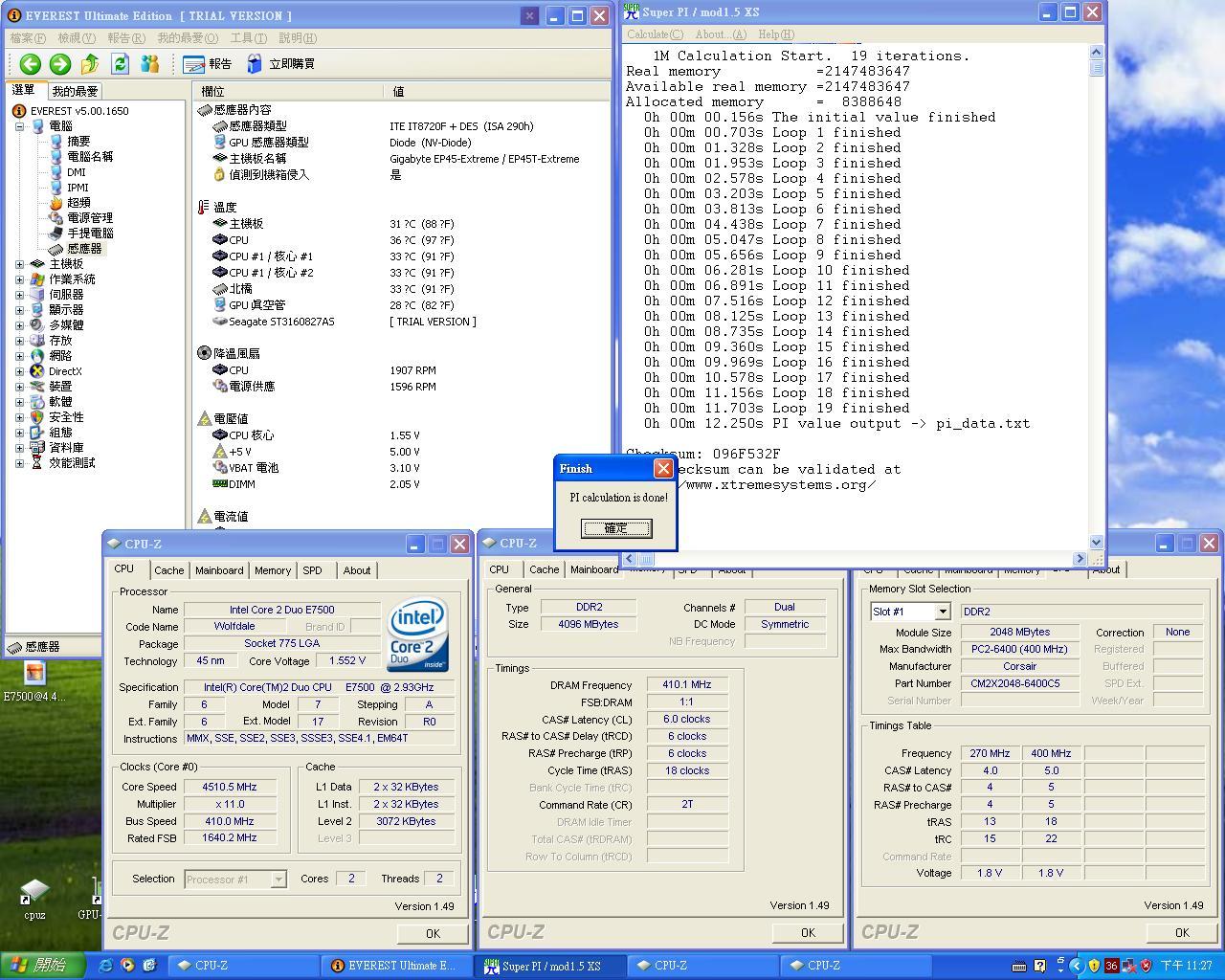Open the 檔案(F) menu in EVEREST

(28, 38)
